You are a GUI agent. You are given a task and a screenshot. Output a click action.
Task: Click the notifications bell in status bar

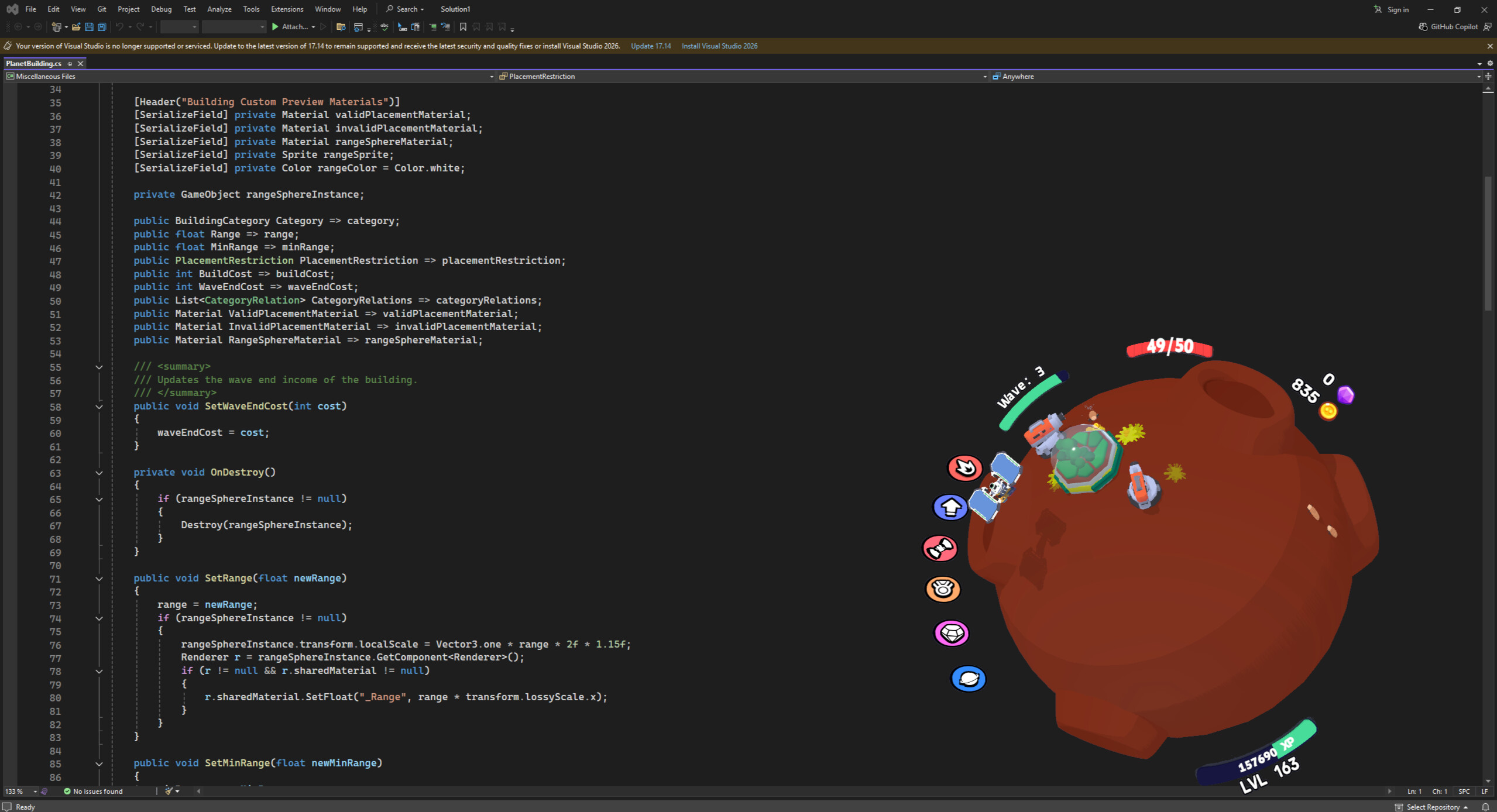click(1485, 807)
